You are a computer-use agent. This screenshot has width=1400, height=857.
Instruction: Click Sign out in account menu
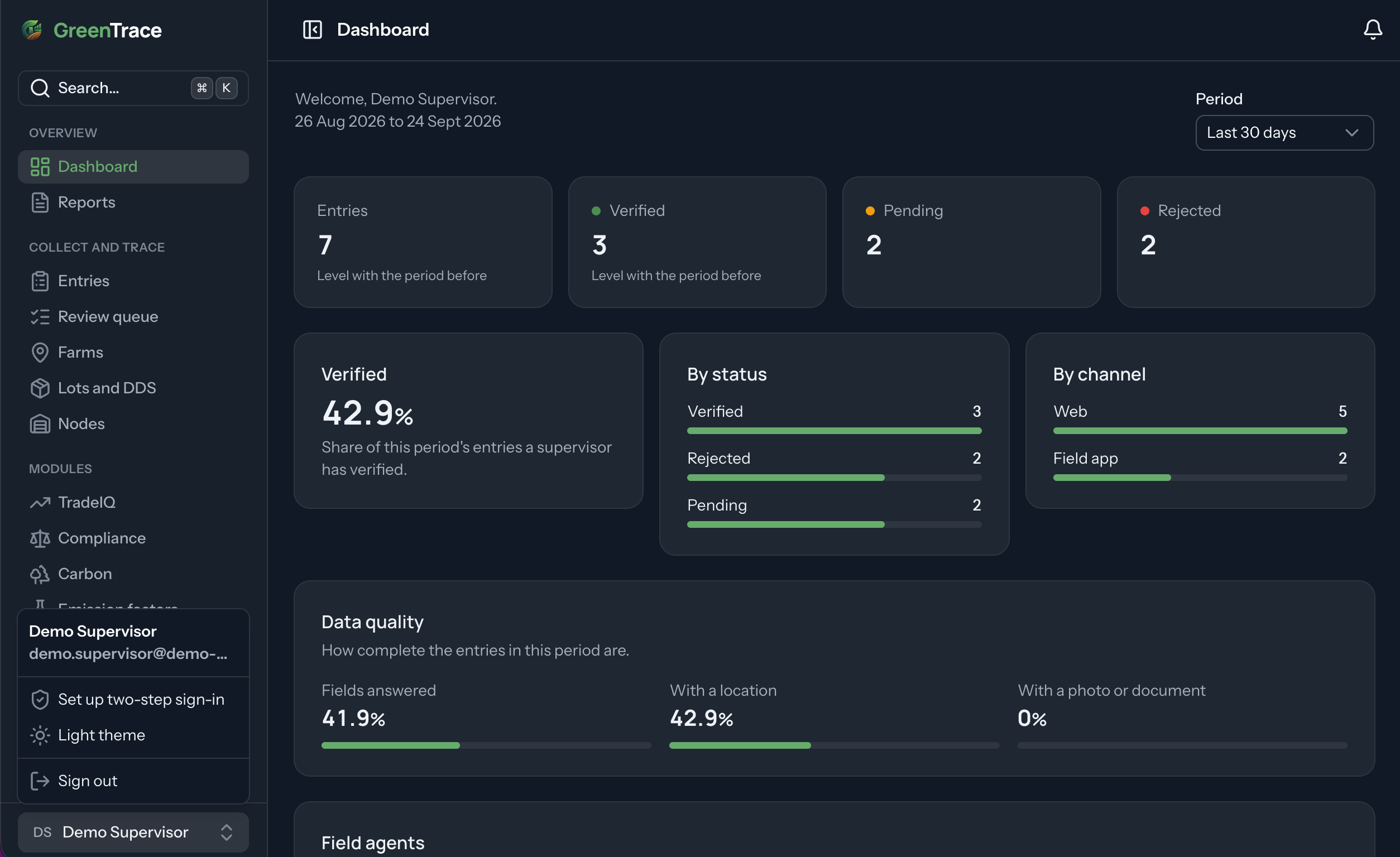pos(133,782)
